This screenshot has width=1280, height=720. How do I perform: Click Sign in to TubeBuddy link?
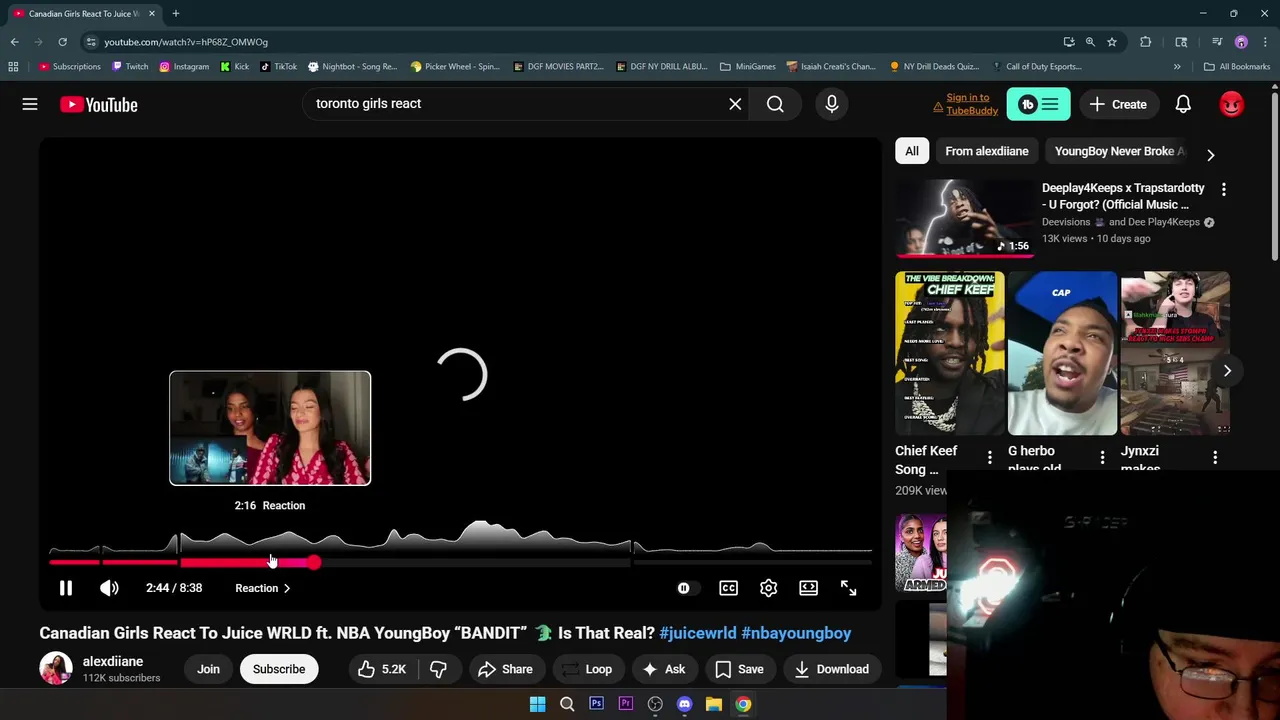click(x=968, y=104)
